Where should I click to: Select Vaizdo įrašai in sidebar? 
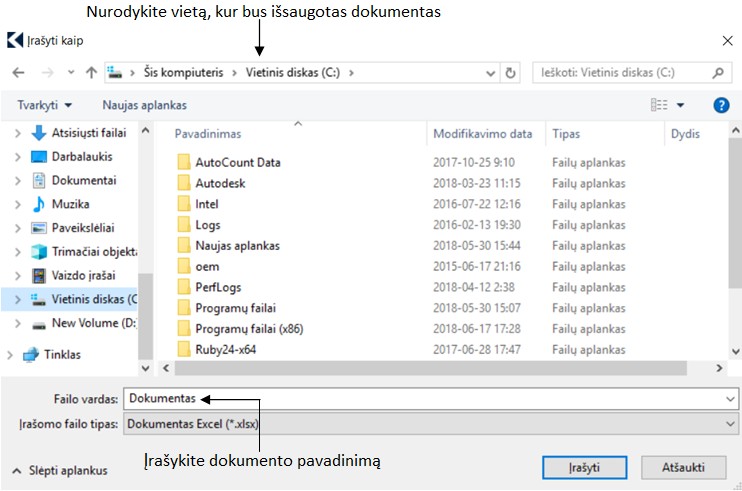click(x=83, y=275)
